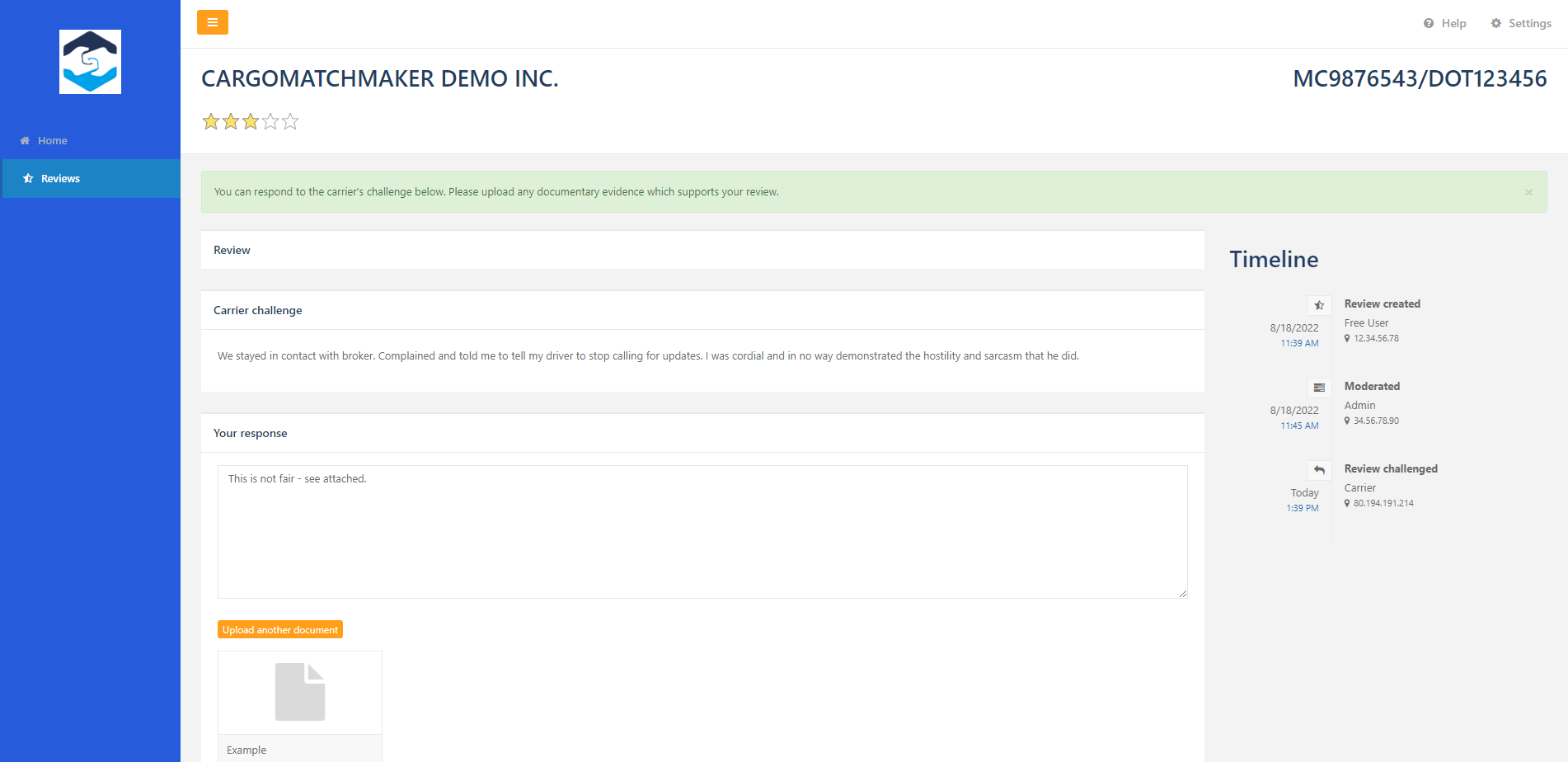The height and width of the screenshot is (762, 1568).
Task: Open the Help link
Action: (1444, 23)
